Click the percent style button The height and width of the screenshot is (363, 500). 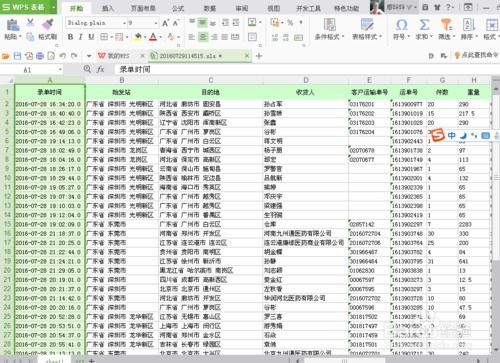tap(290, 22)
